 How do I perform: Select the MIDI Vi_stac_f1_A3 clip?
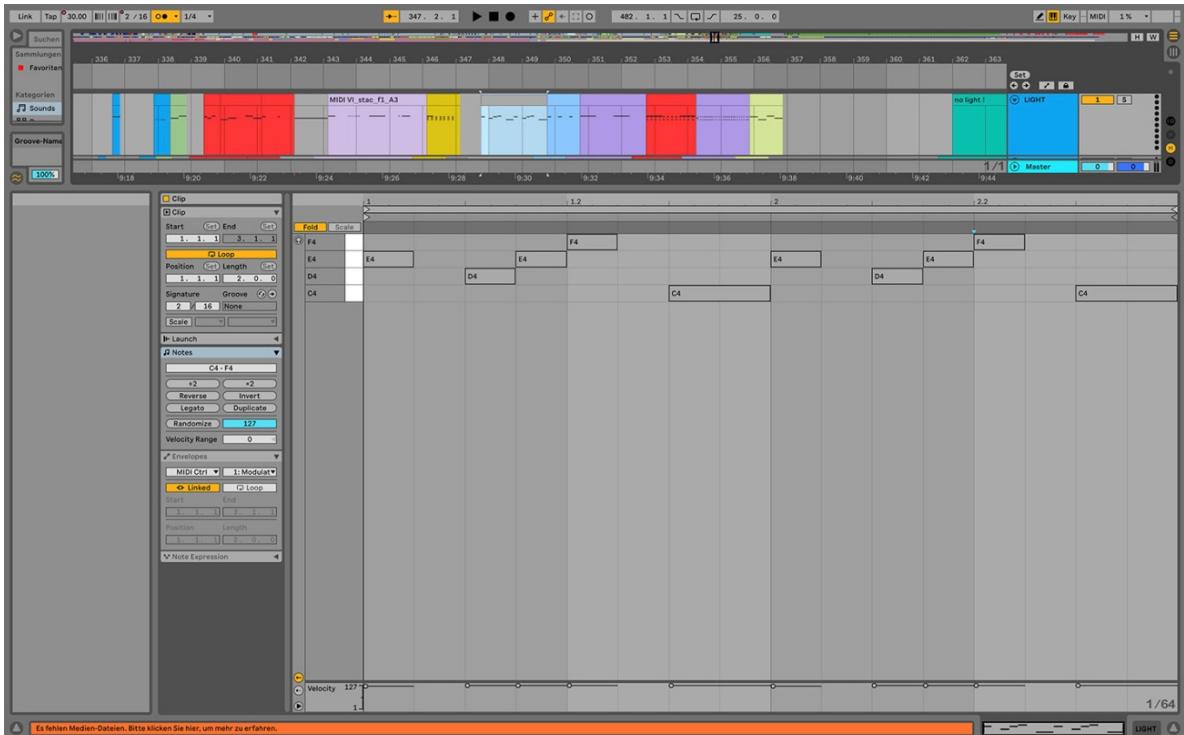coord(376,124)
